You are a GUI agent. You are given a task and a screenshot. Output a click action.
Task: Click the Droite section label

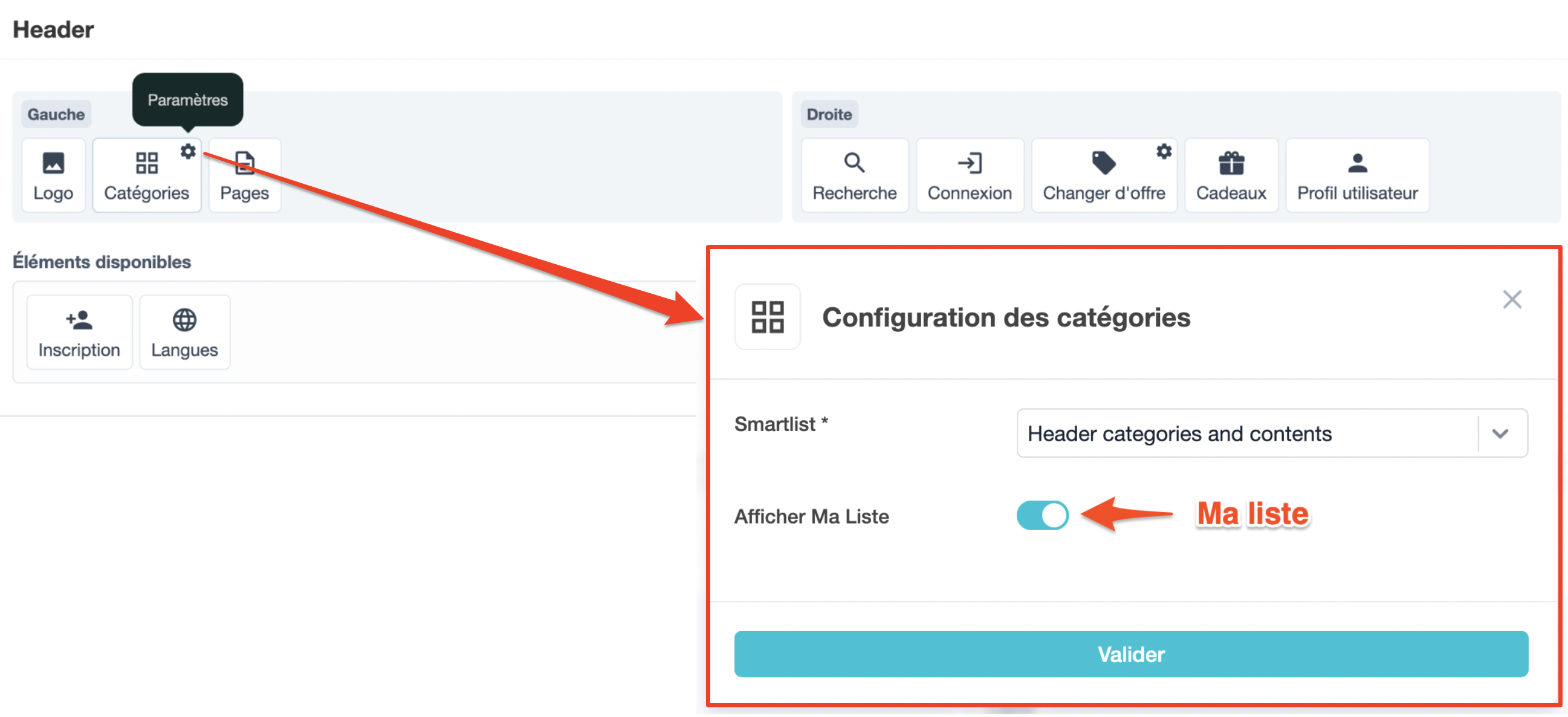pyautogui.click(x=829, y=114)
